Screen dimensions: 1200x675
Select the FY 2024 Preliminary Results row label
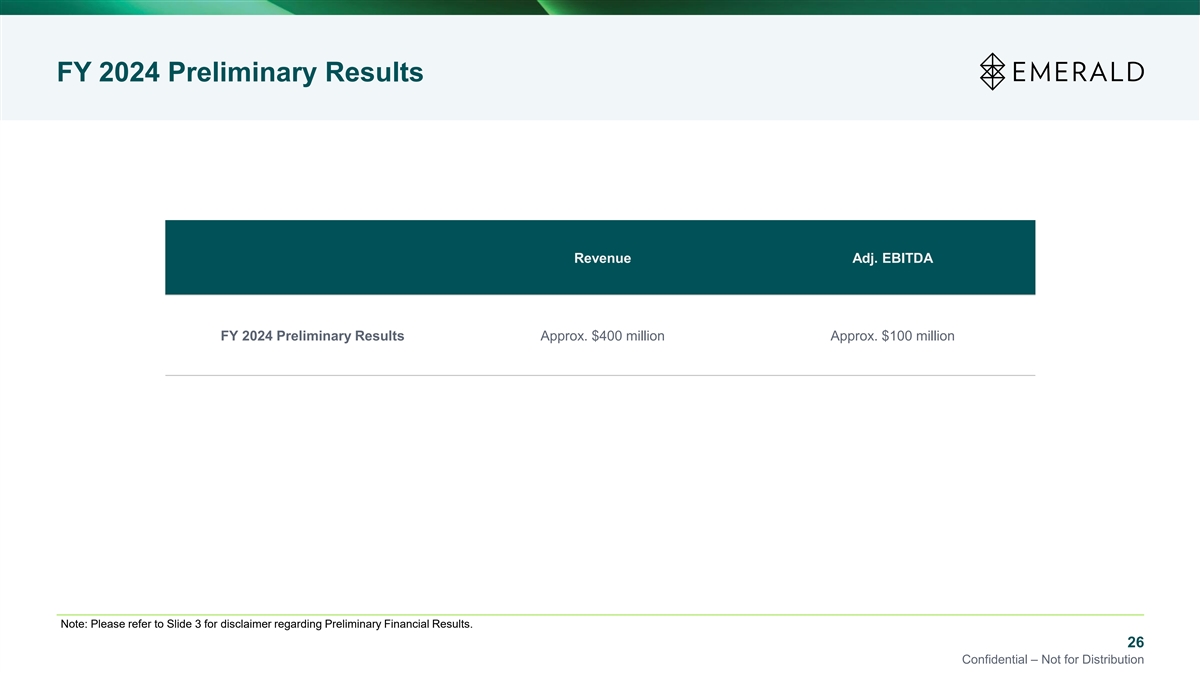312,336
